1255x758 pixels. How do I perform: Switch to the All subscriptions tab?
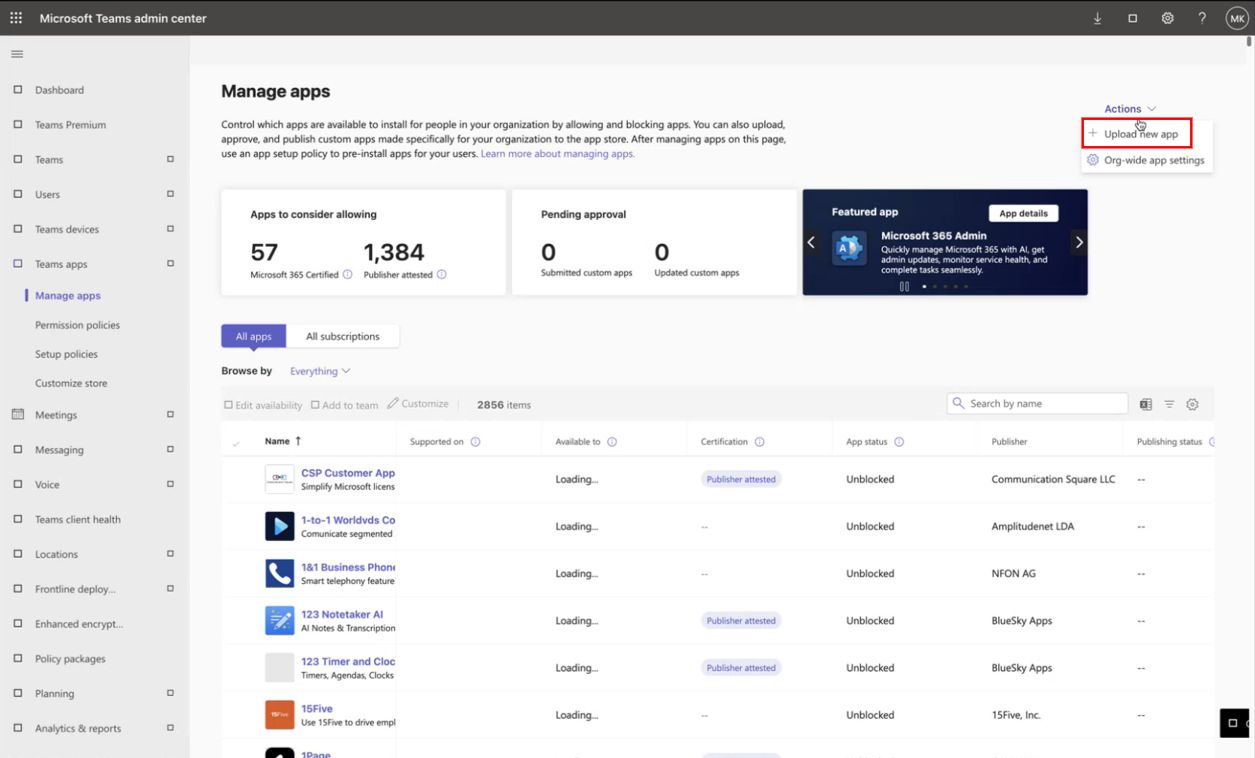[x=342, y=336]
